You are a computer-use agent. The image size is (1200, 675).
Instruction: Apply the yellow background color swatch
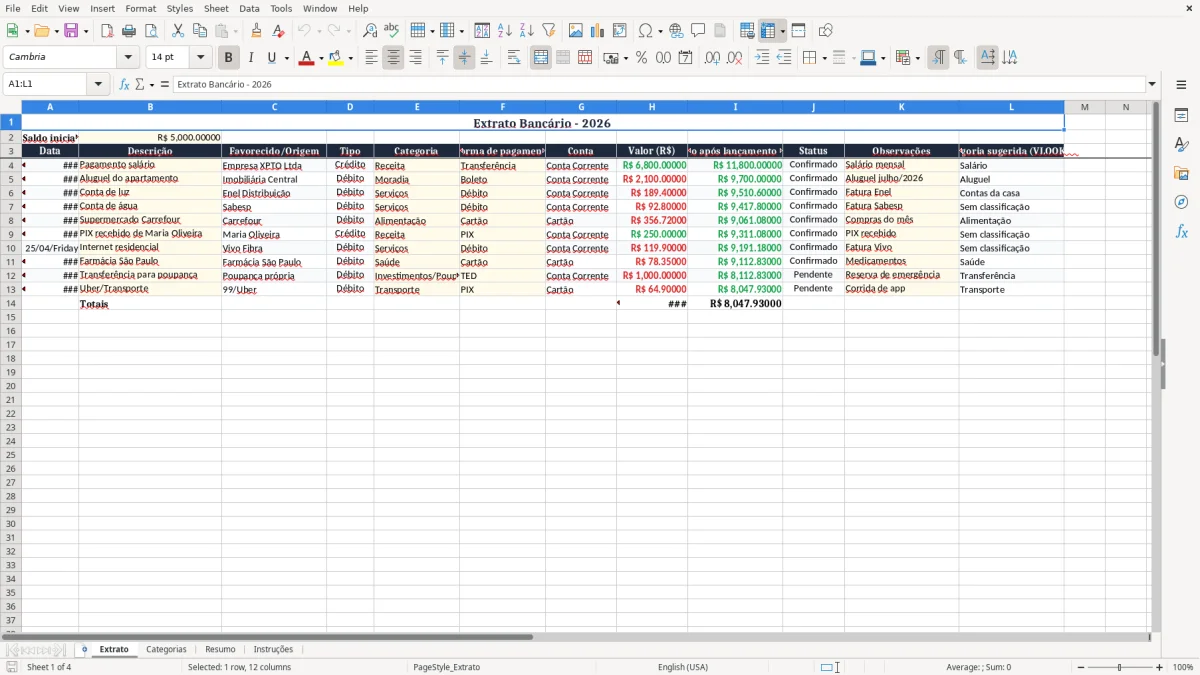pos(336,58)
